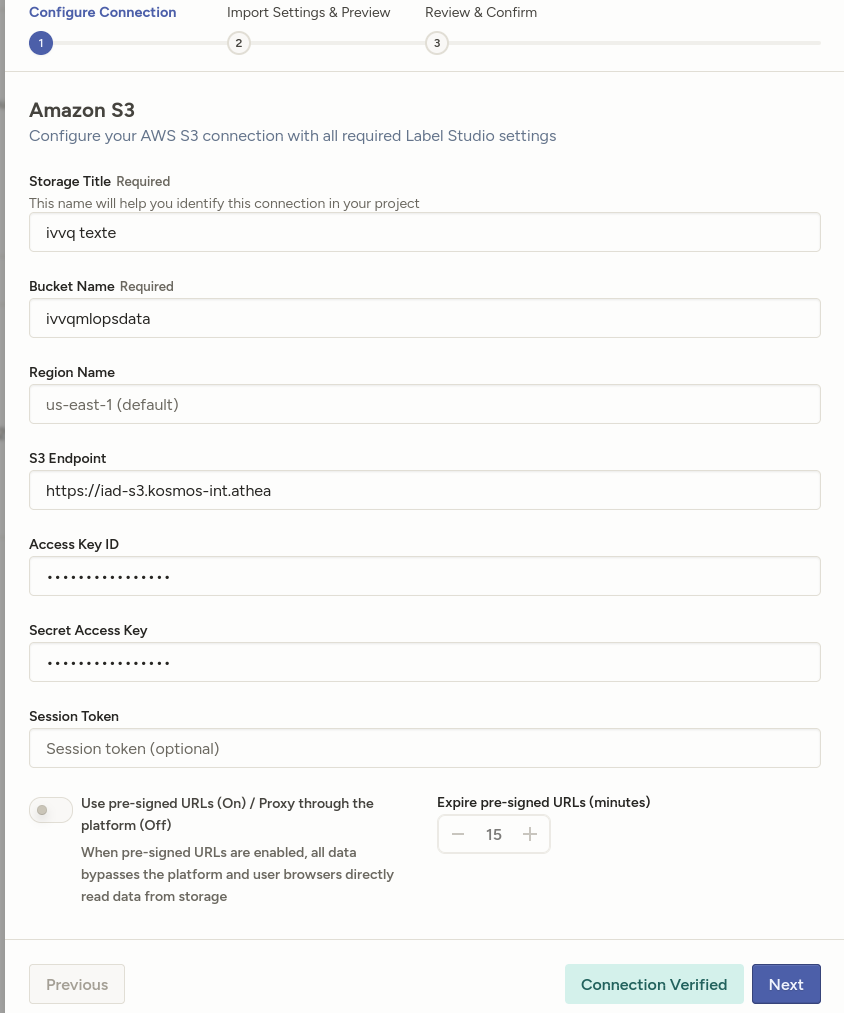This screenshot has height=1013, width=844.
Task: Increase pre-signed URL expiry with plus icon
Action: [530, 834]
